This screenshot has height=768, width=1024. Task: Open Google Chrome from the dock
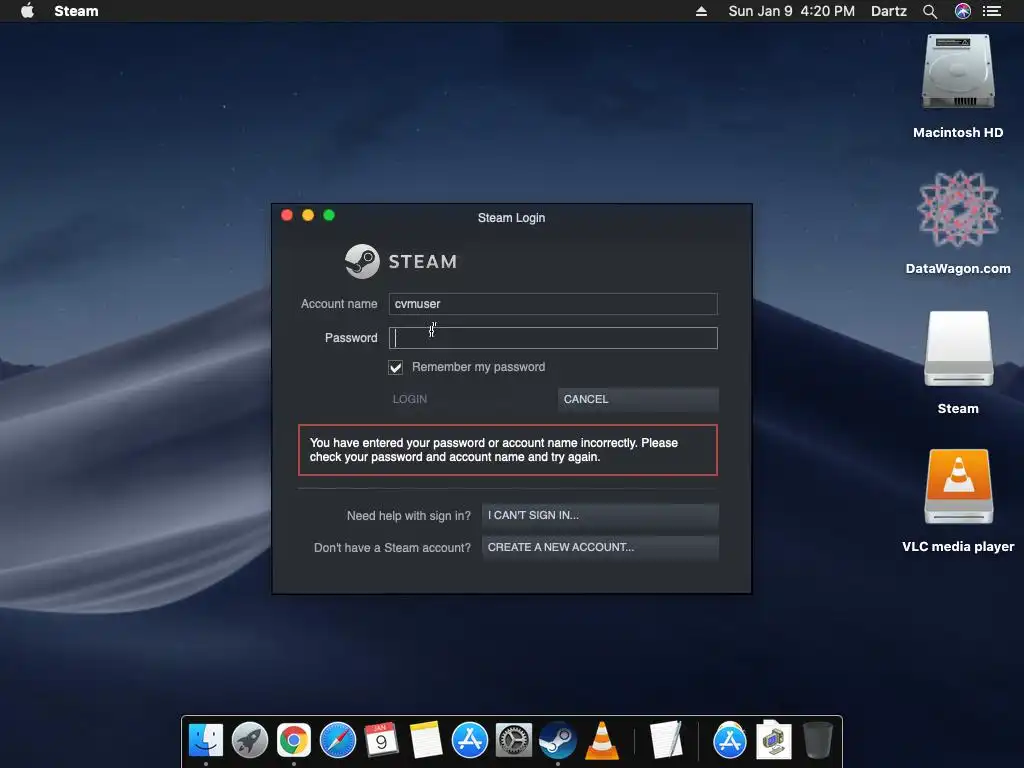294,741
